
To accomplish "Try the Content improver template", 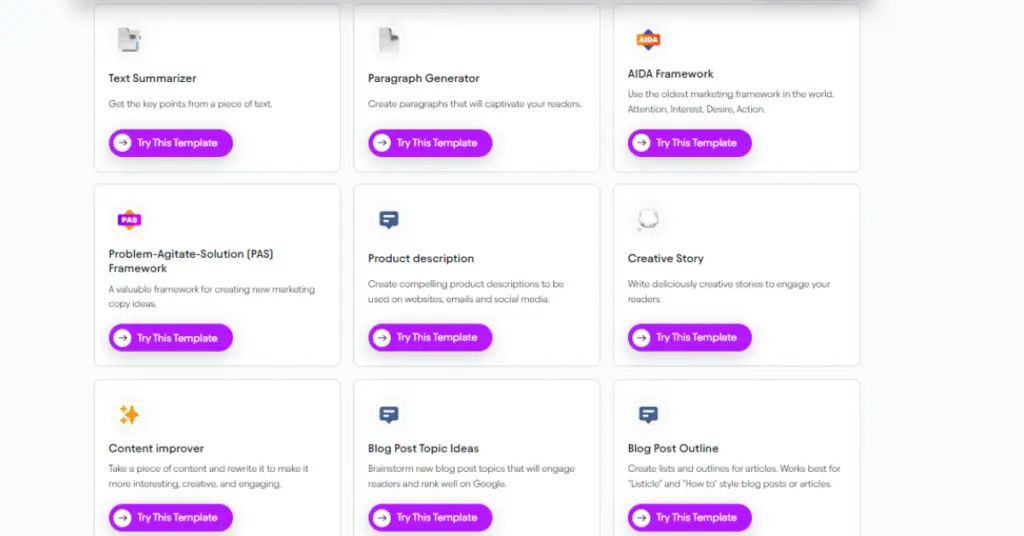I will 170,518.
